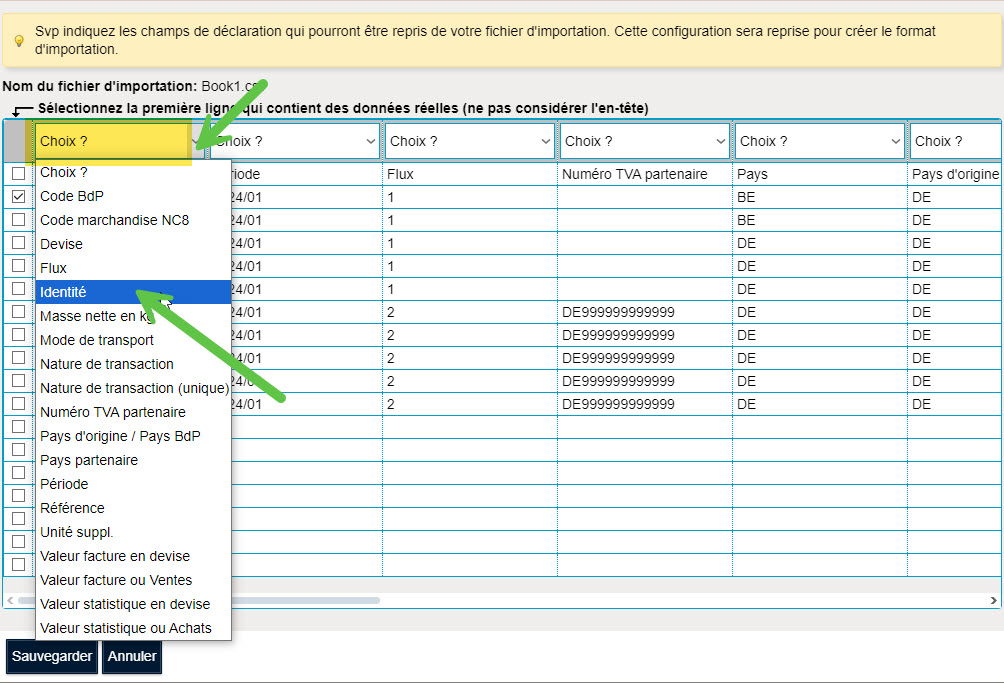
Task: Click the 'Pays d'origine' table cell
Action: coord(955,174)
